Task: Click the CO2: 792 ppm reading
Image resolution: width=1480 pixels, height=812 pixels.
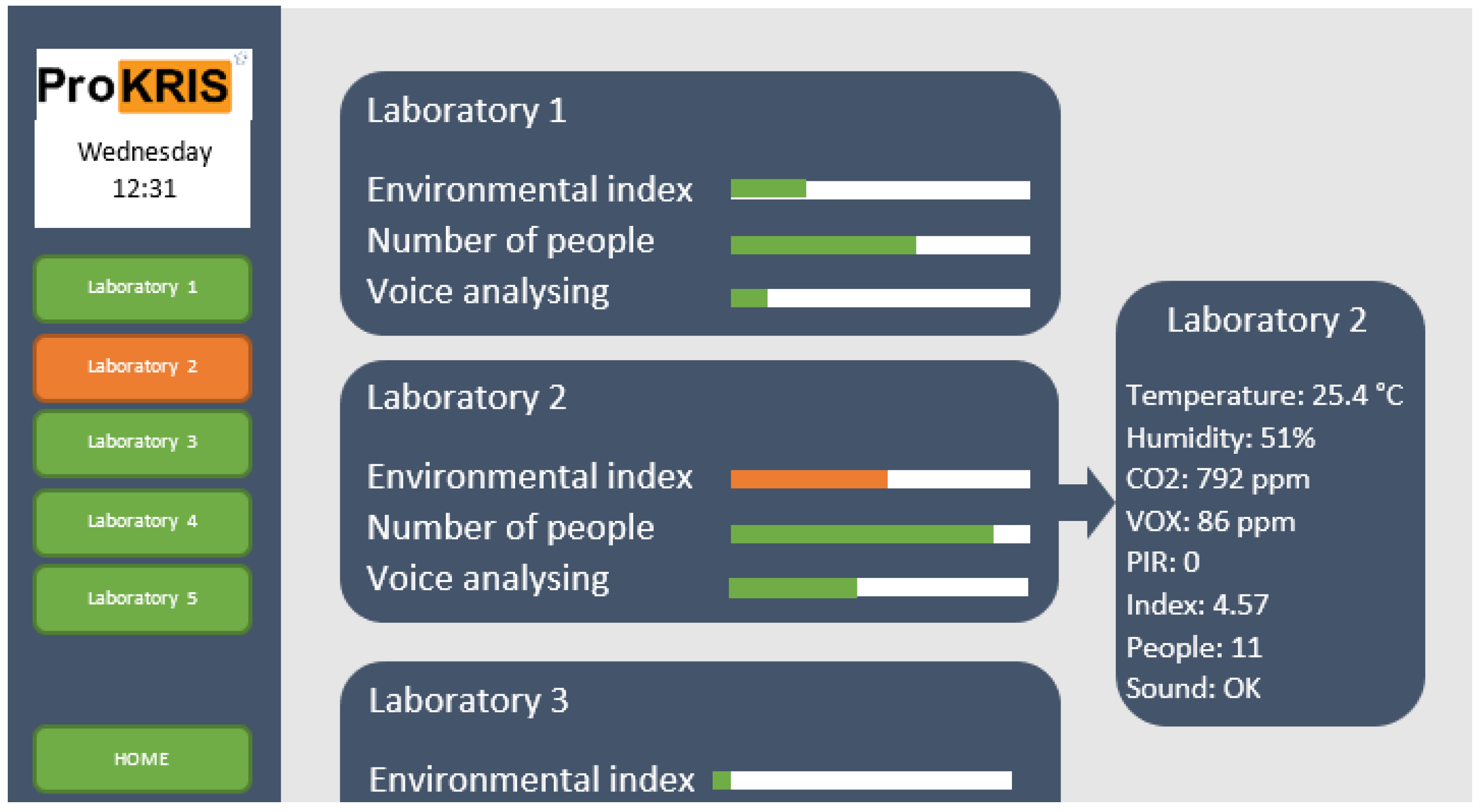Action: click(1217, 479)
